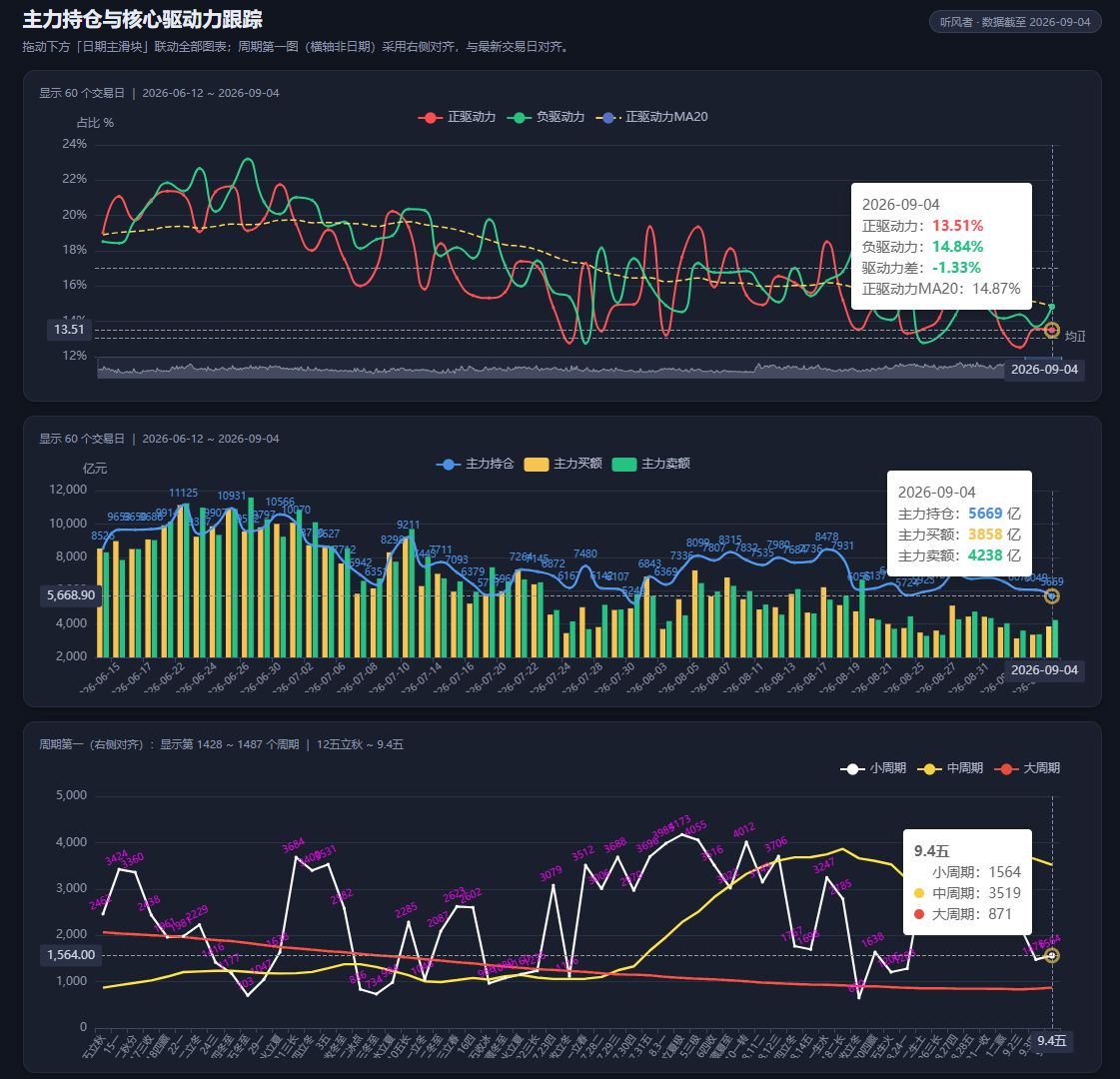Click the subtitle about dragging the 日期主滑块
The width and height of the screenshot is (1120, 1079).
pos(298,47)
